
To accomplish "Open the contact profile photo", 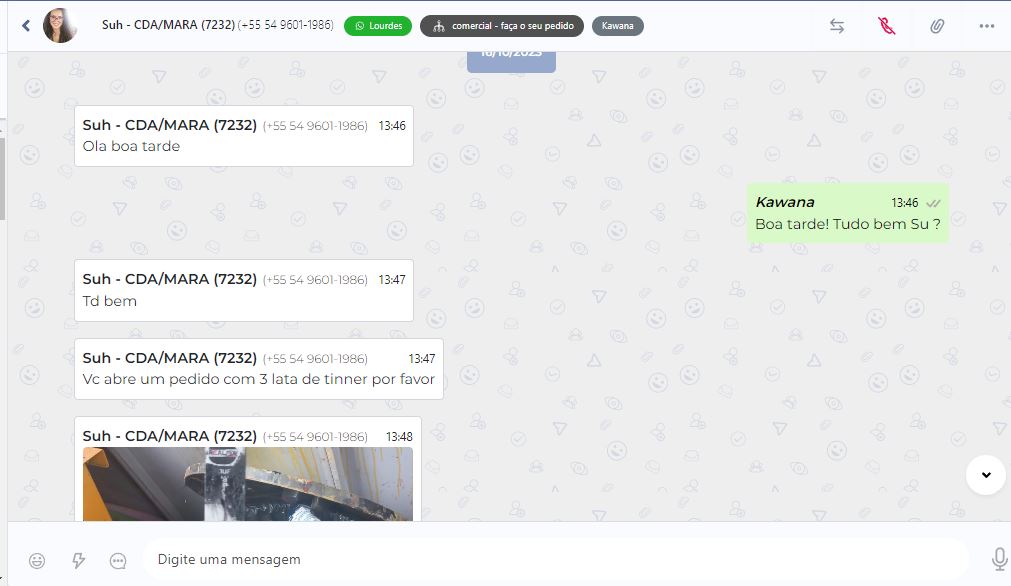I will coord(60,26).
